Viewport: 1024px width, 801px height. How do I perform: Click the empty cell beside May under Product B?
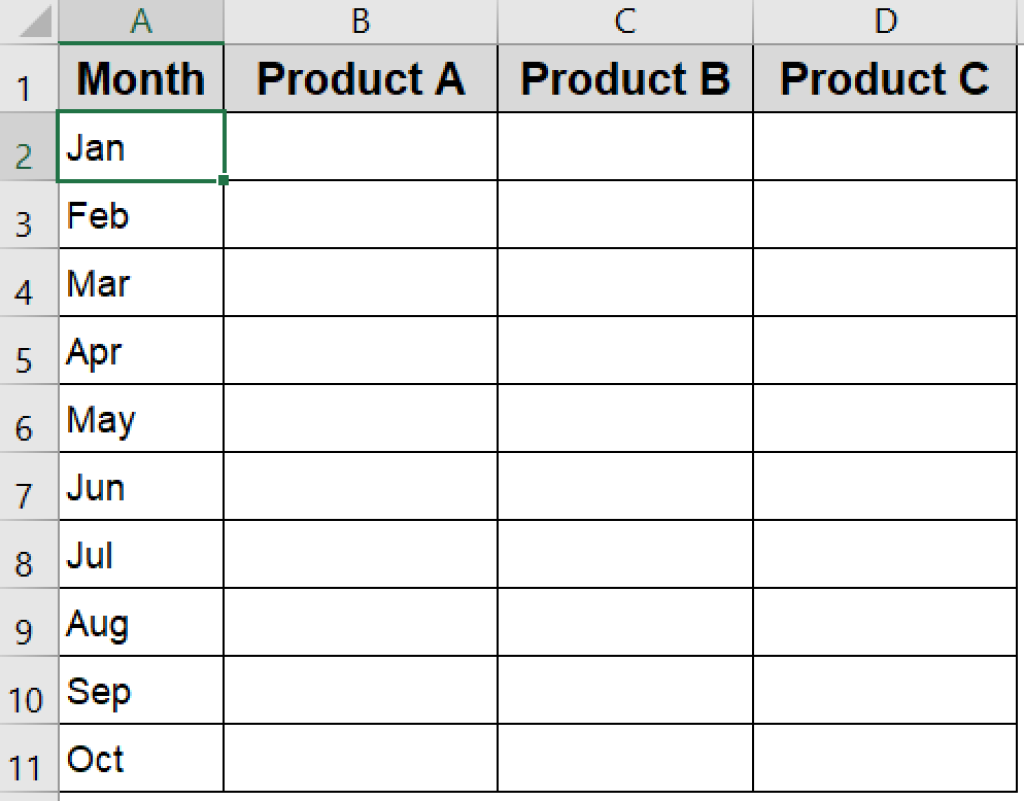click(x=625, y=419)
